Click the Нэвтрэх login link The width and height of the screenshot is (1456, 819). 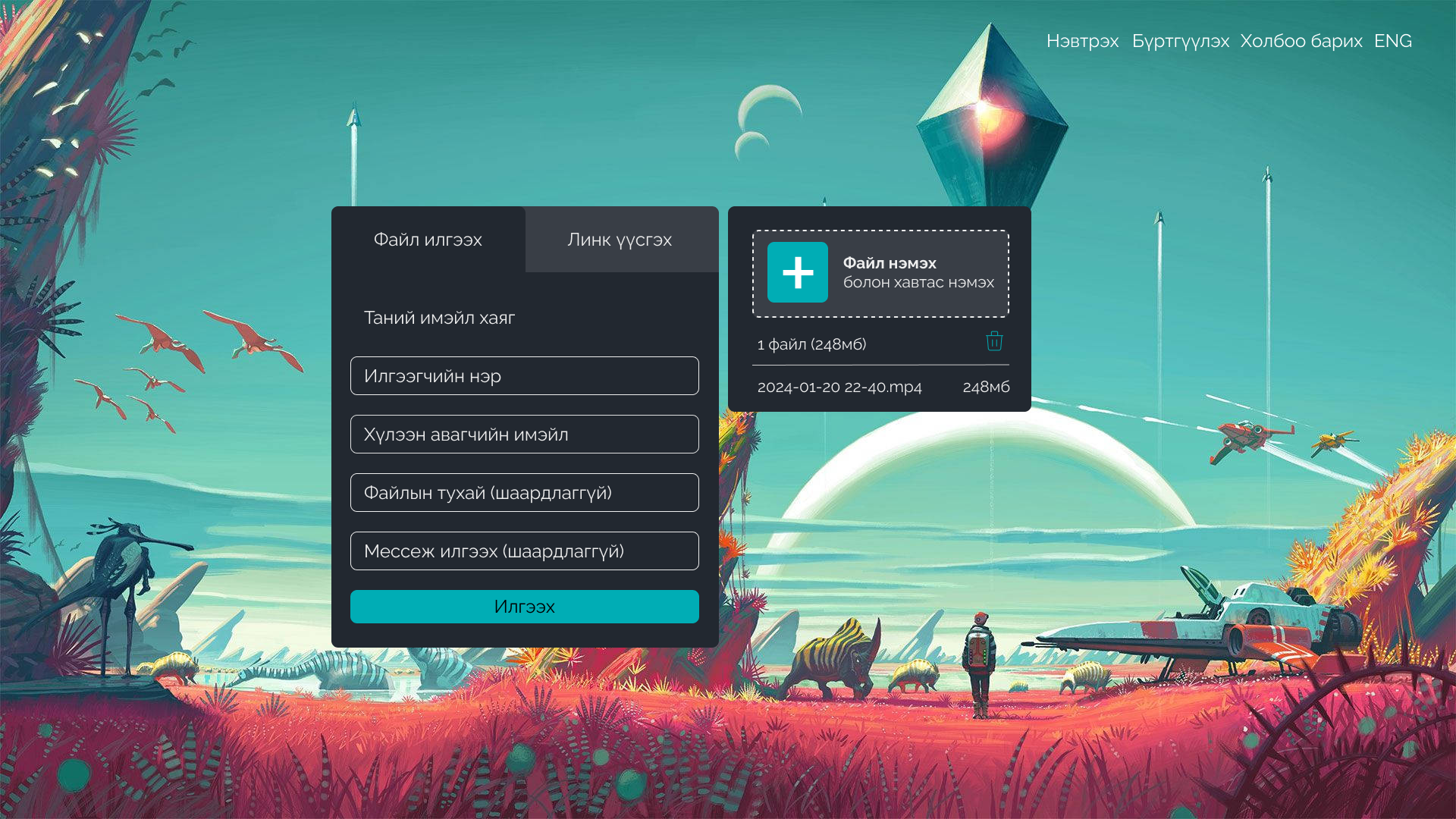(x=1082, y=41)
